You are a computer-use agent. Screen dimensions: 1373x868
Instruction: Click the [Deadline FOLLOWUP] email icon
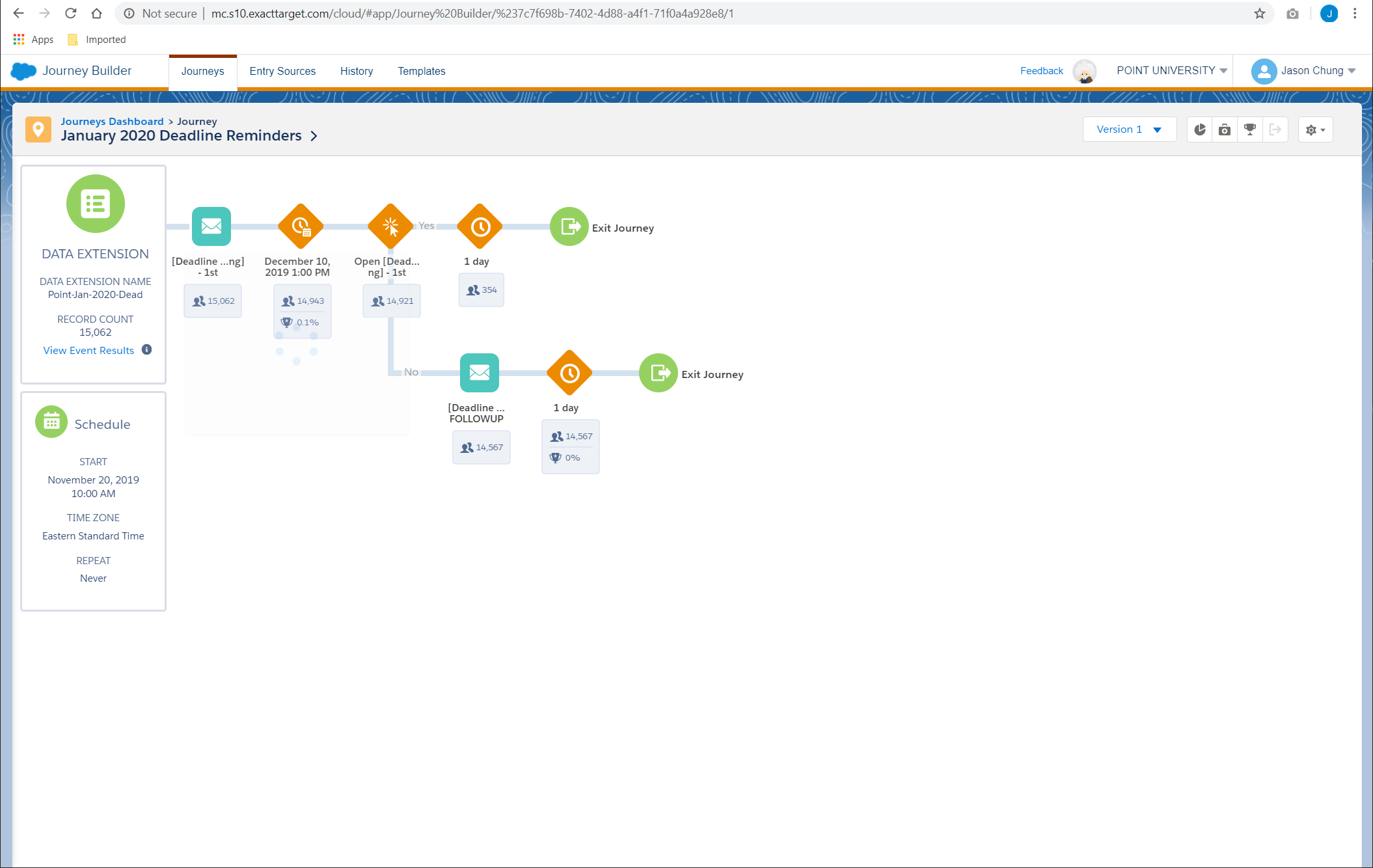(x=479, y=373)
